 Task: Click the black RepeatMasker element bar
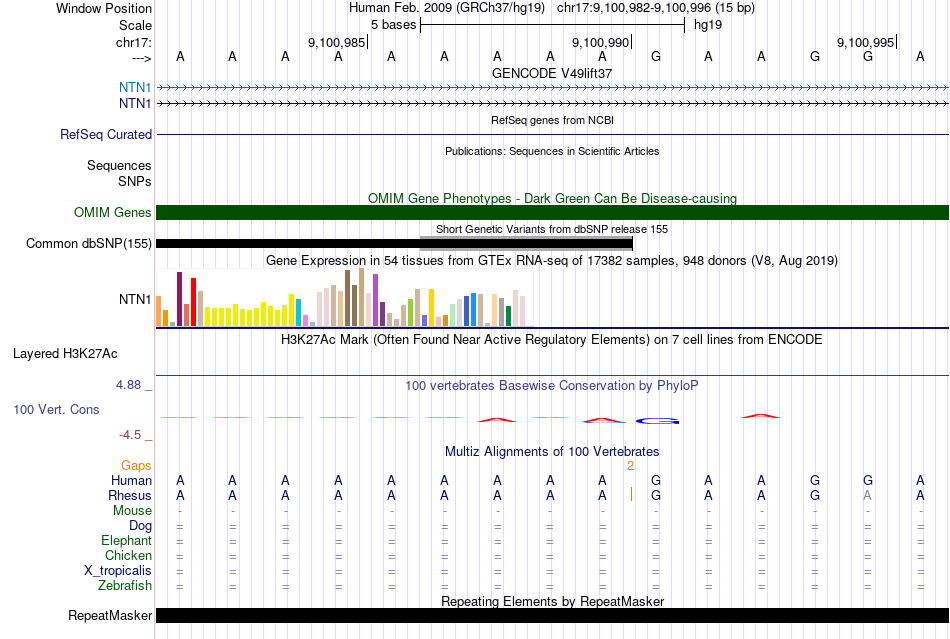[x=552, y=615]
